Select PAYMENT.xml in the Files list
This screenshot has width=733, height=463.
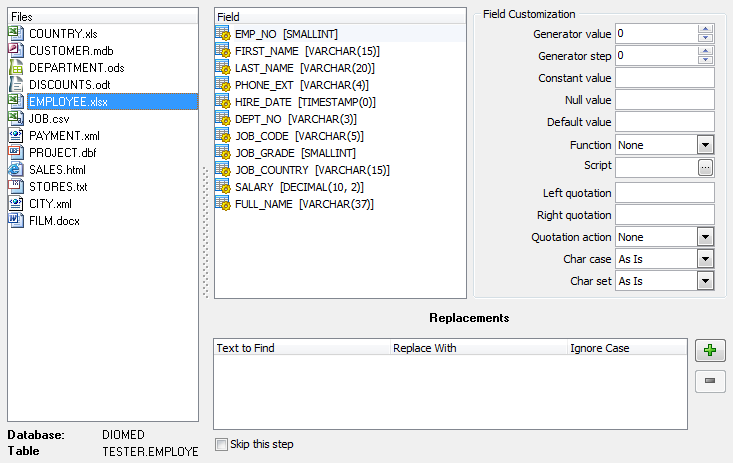click(x=64, y=135)
